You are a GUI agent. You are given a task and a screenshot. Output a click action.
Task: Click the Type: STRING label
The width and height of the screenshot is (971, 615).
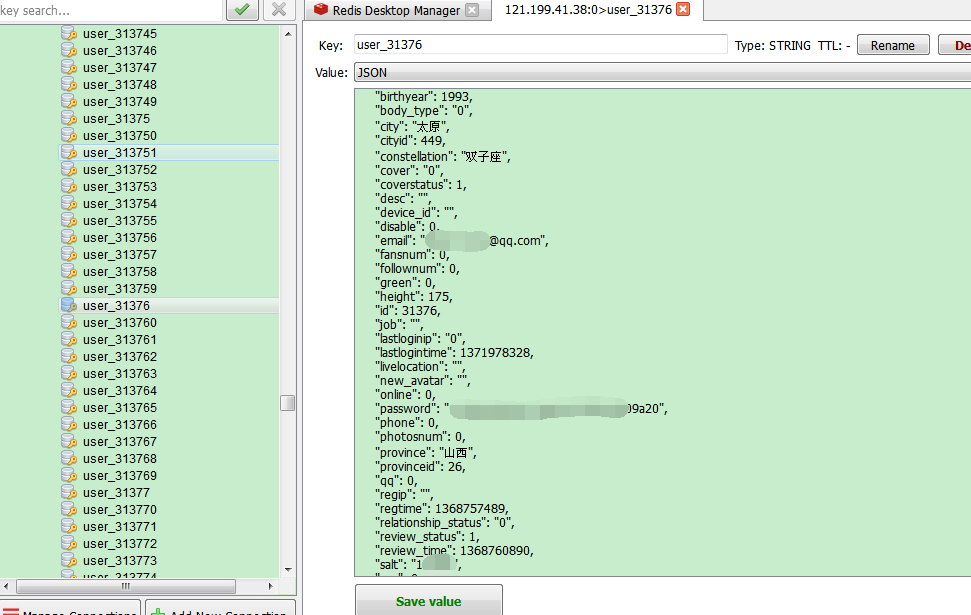click(773, 46)
